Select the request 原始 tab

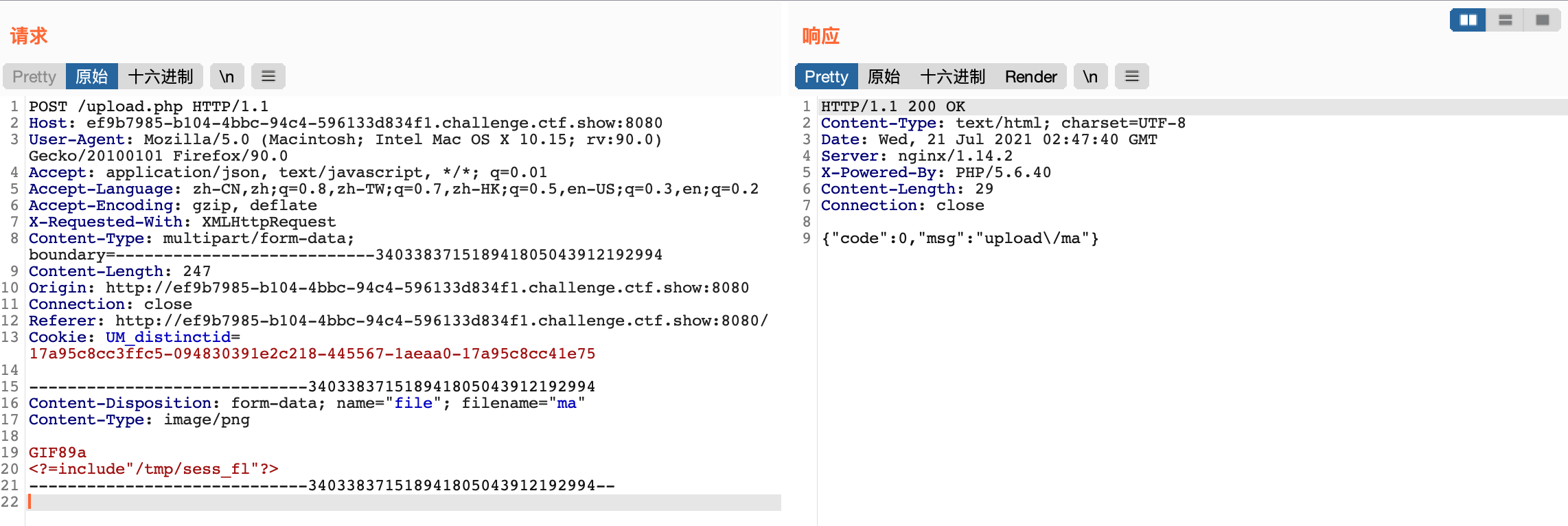click(92, 76)
